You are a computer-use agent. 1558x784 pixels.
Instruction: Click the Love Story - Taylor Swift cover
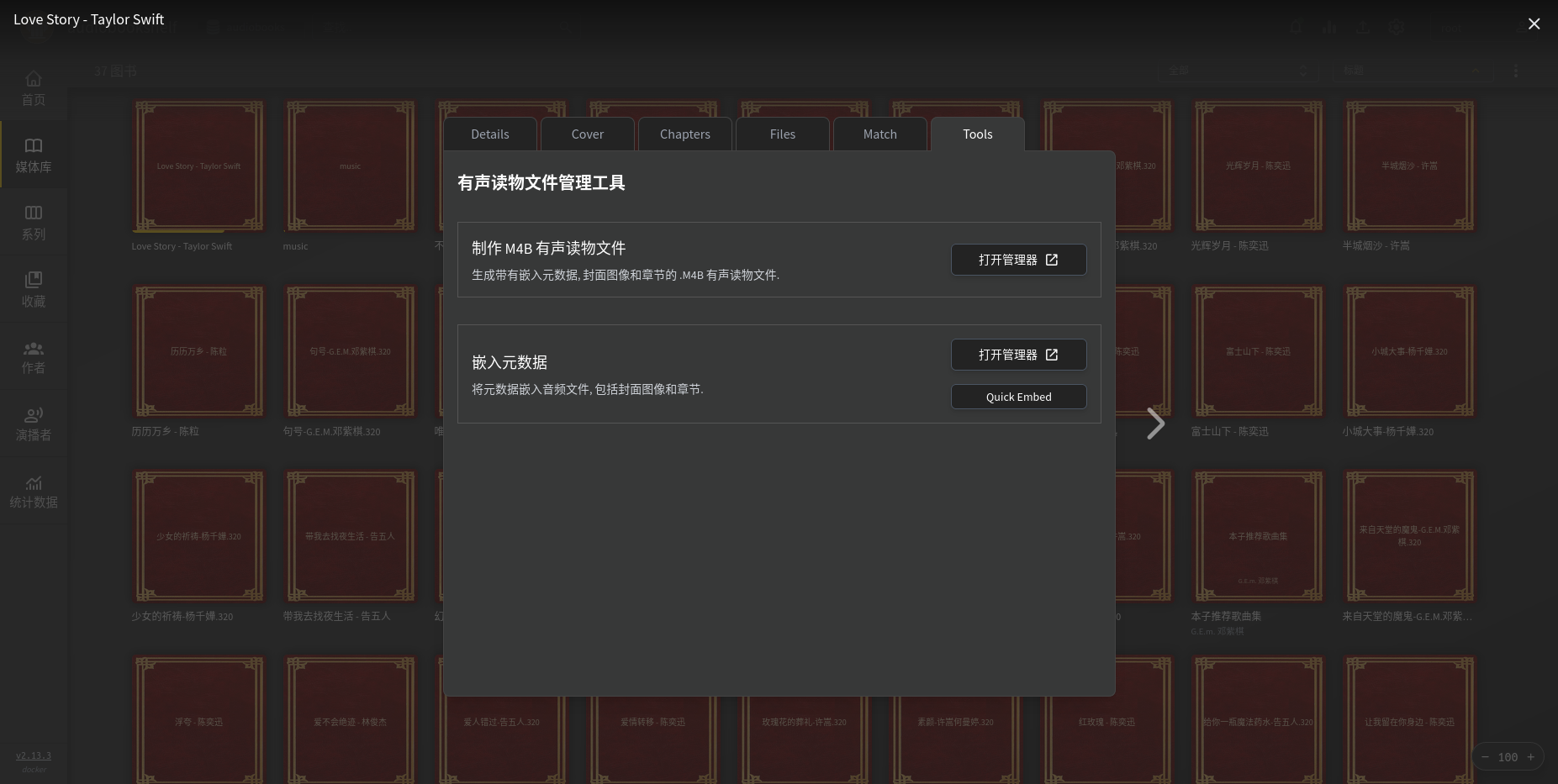[x=198, y=166]
